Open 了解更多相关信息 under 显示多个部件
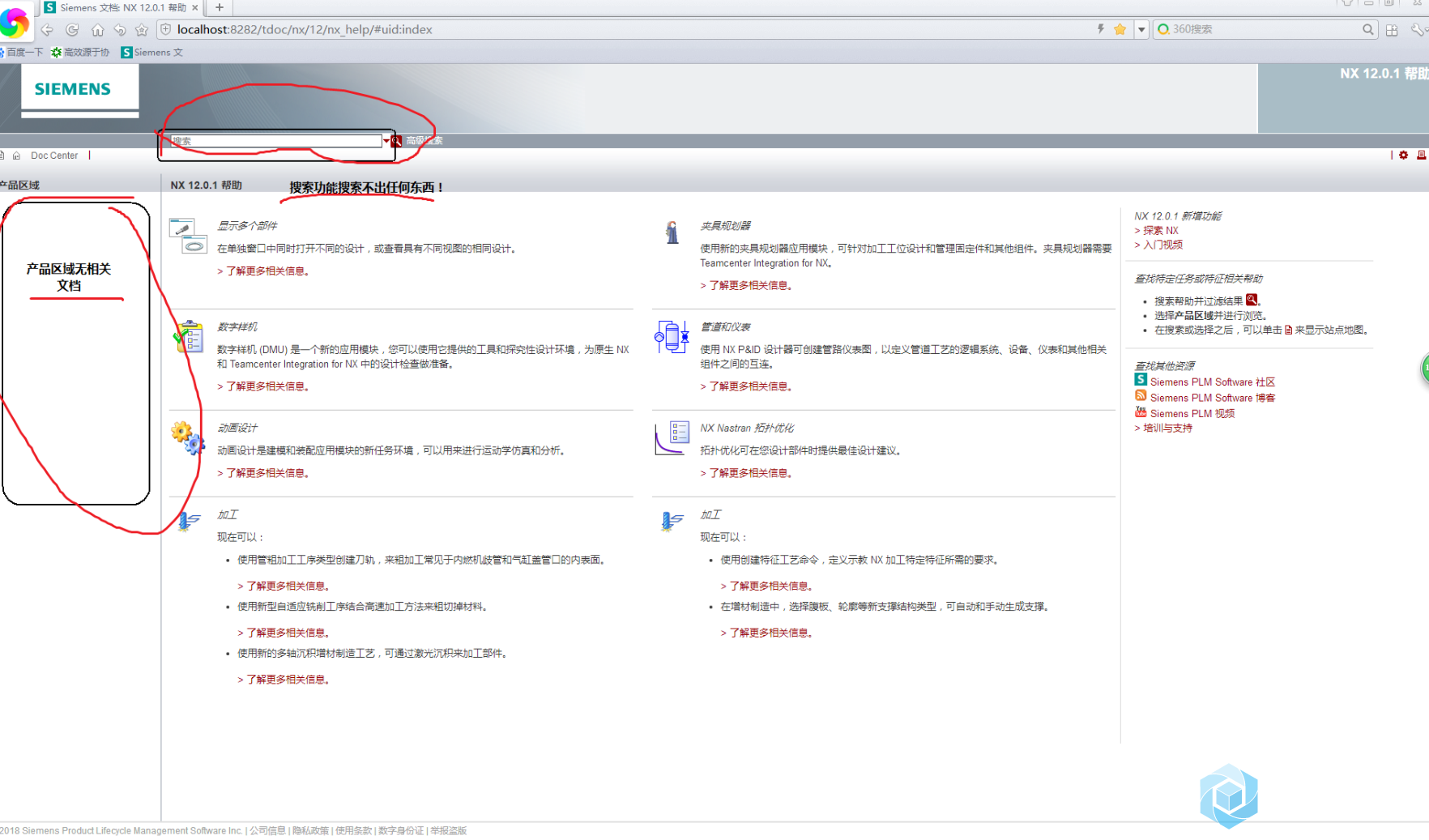The height and width of the screenshot is (840, 1429). (x=263, y=271)
